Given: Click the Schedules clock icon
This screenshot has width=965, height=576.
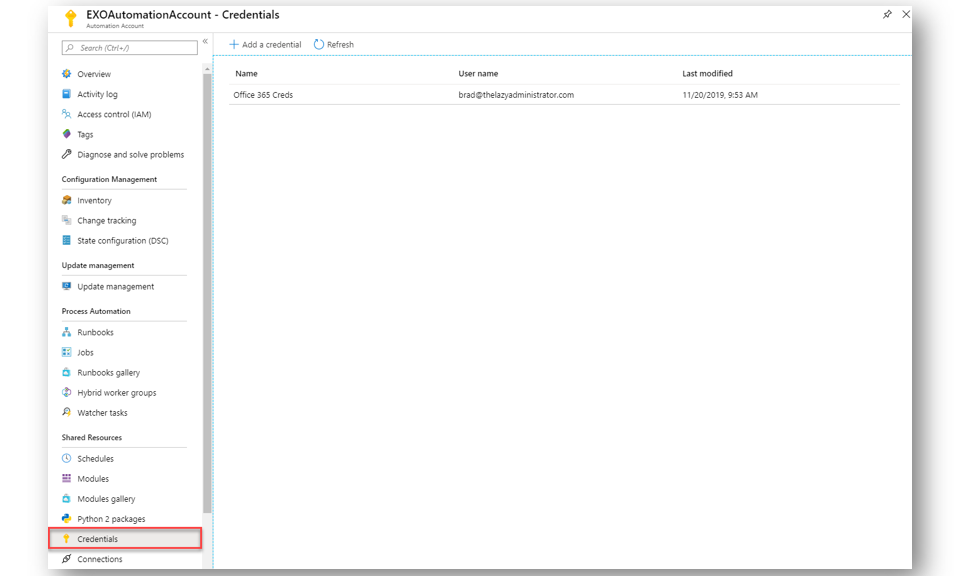Looking at the screenshot, I should pyautogui.click(x=66, y=458).
